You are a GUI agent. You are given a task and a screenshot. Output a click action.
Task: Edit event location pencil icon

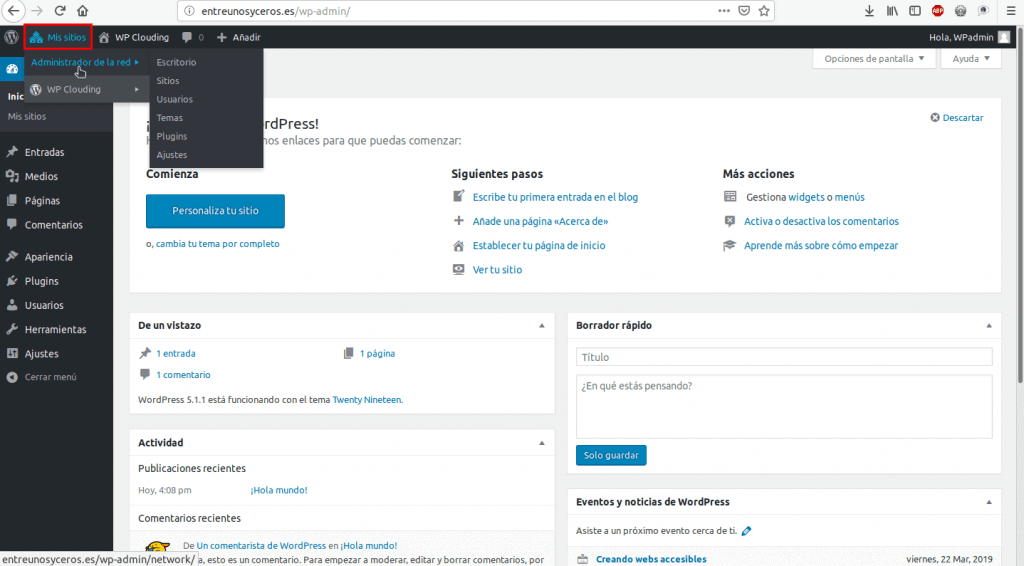[746, 531]
